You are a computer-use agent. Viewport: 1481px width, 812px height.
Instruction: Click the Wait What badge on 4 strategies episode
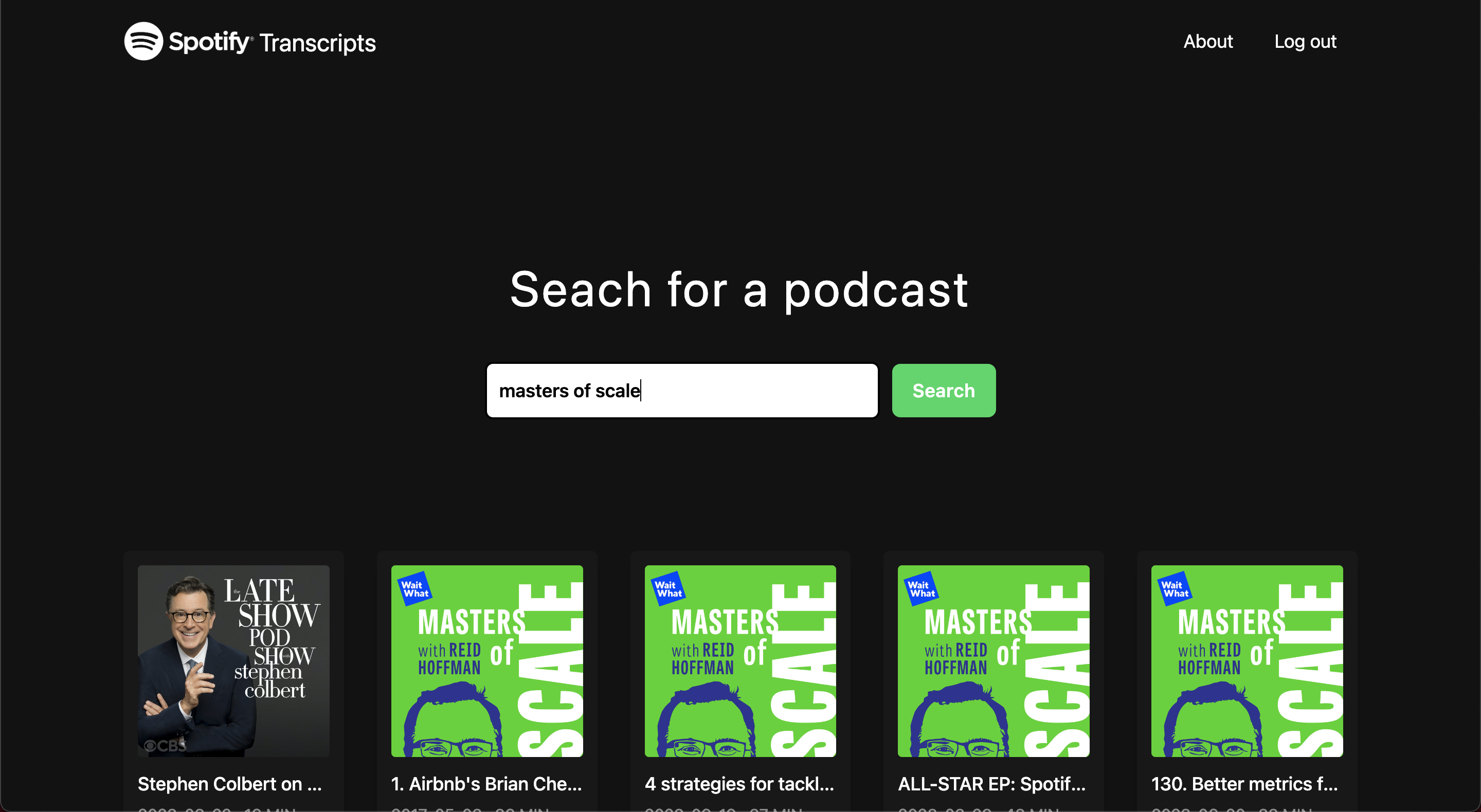668,588
